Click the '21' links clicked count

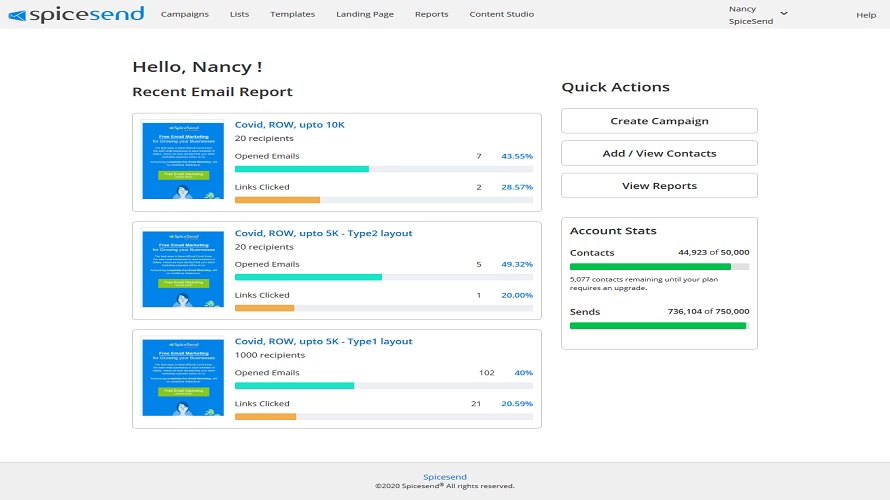(476, 404)
